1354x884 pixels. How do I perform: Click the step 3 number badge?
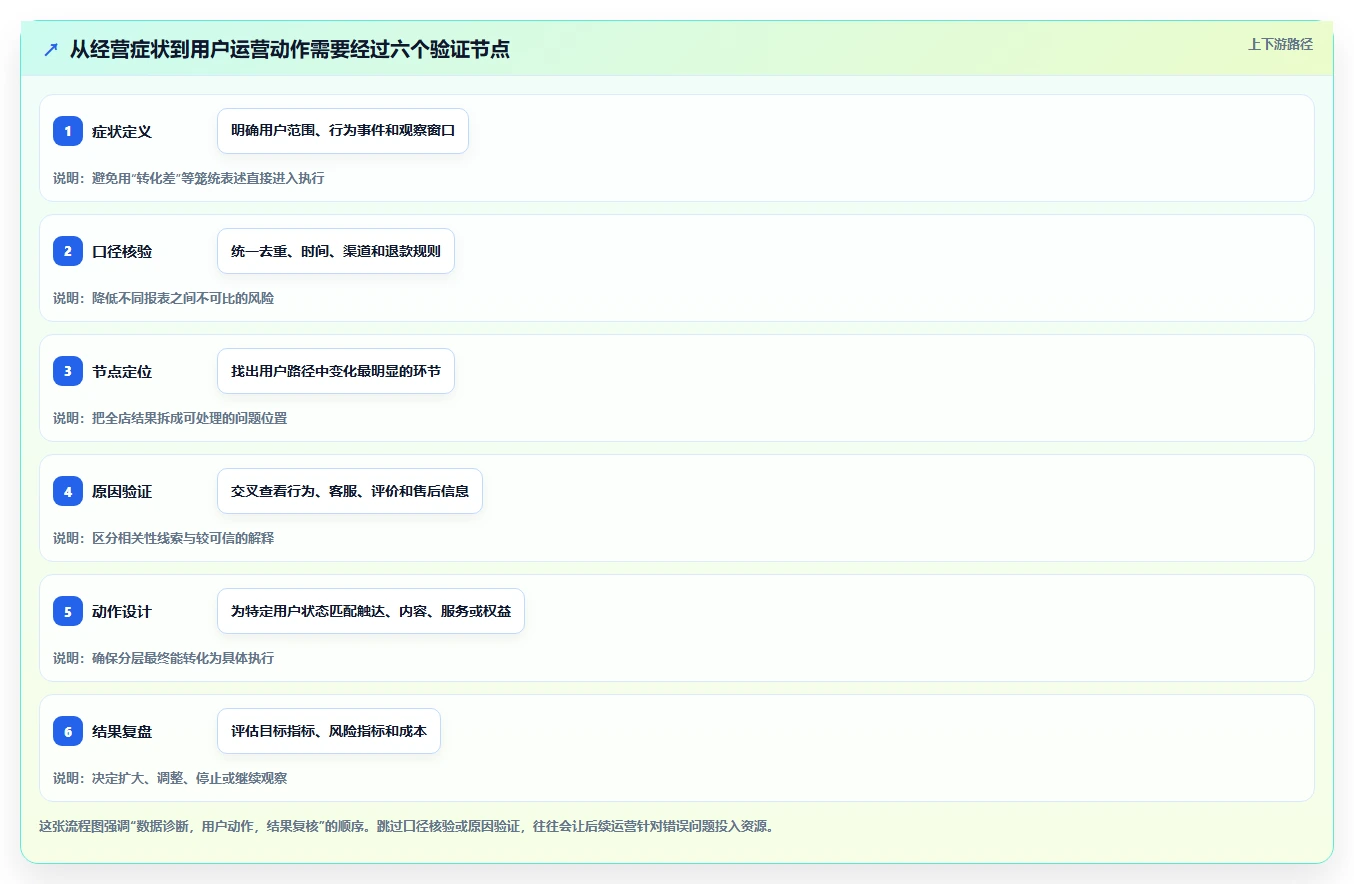pyautogui.click(x=68, y=371)
